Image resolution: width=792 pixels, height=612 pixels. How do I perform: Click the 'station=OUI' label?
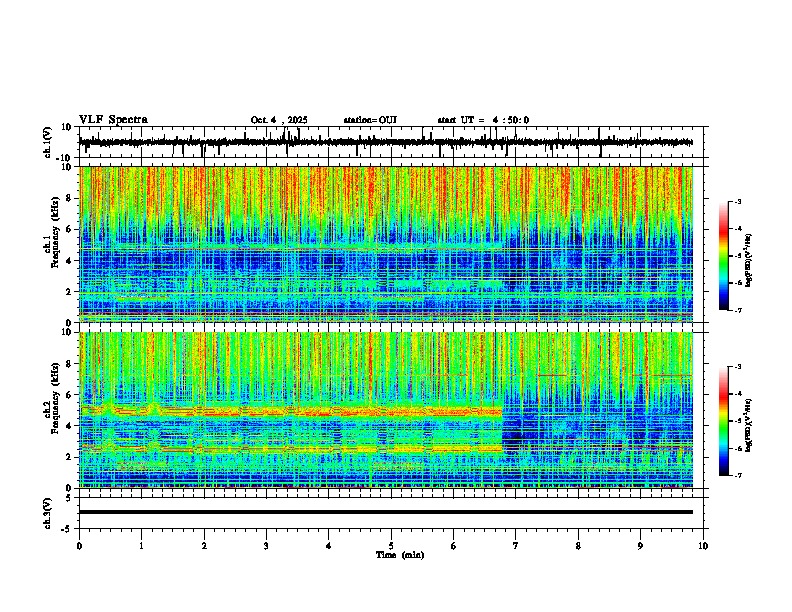[x=370, y=120]
